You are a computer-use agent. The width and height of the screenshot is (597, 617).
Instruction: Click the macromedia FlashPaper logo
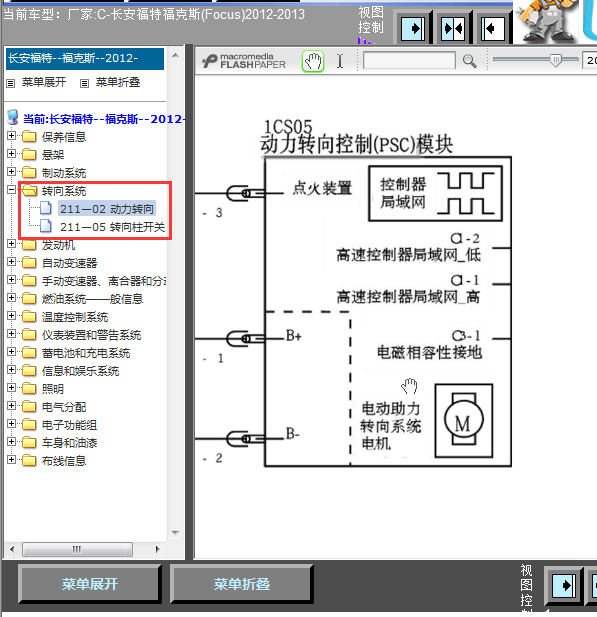pyautogui.click(x=244, y=61)
